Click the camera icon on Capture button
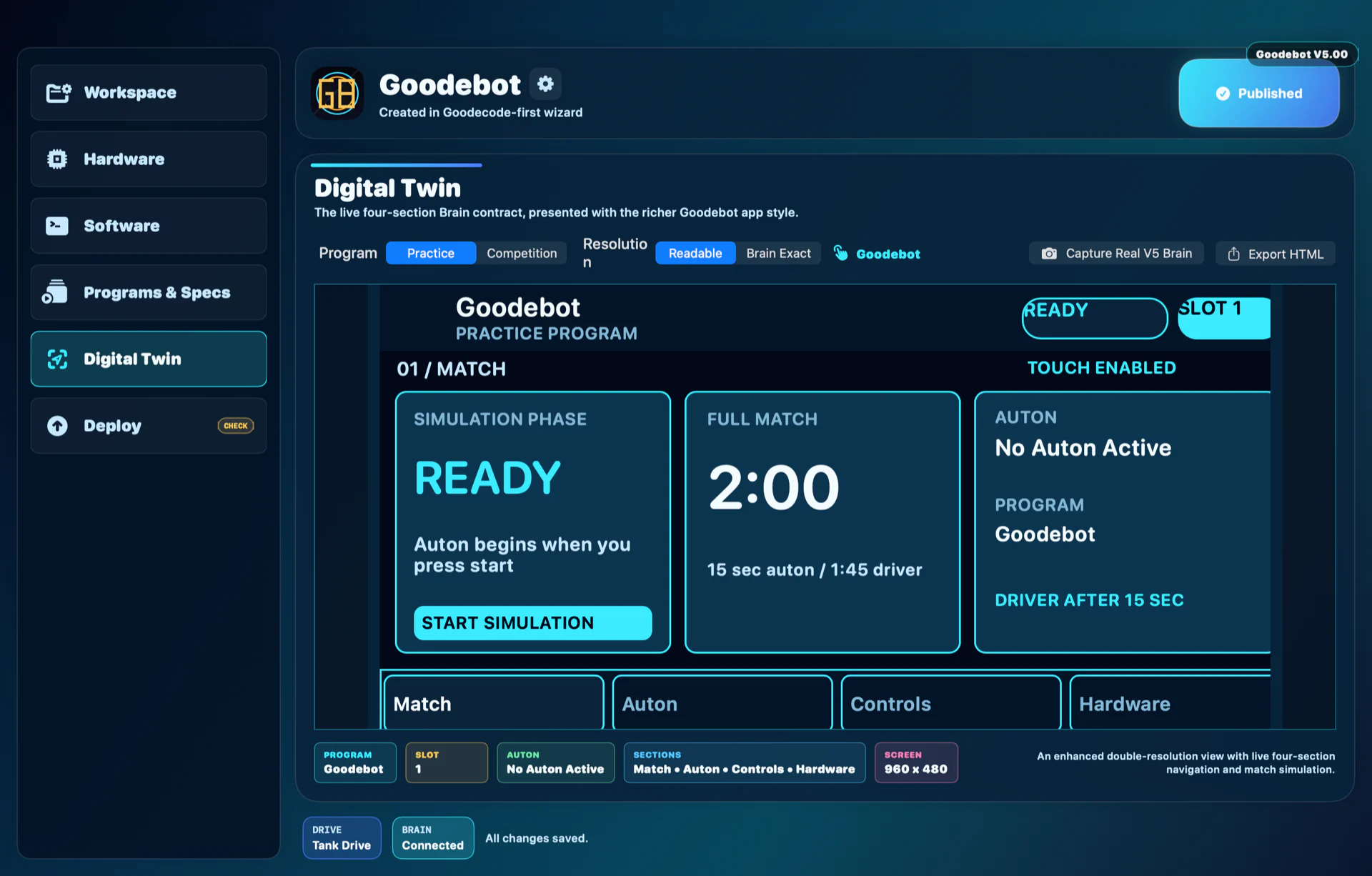Screen dimensions: 1372x876 point(1049,254)
